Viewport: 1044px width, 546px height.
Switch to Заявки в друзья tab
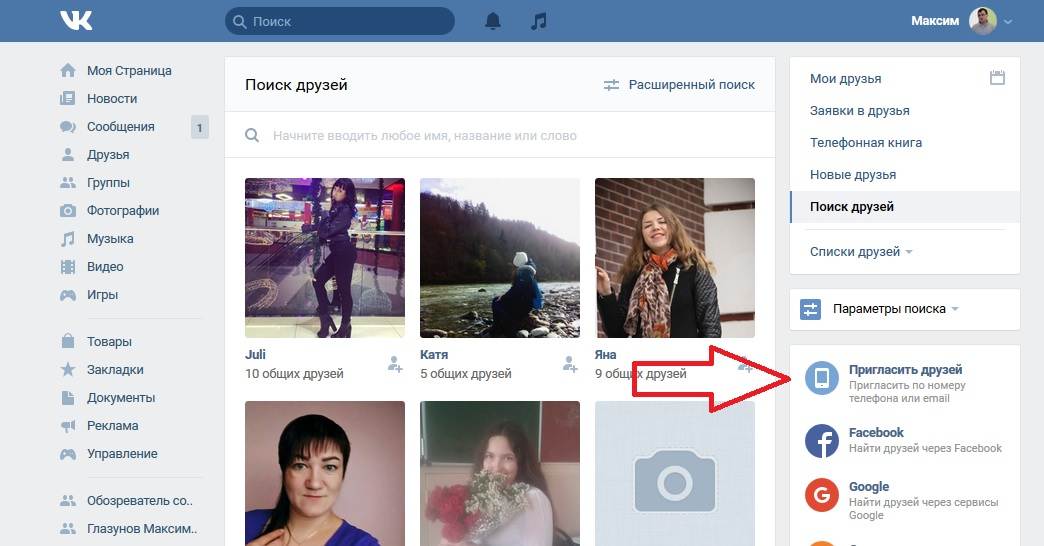860,111
